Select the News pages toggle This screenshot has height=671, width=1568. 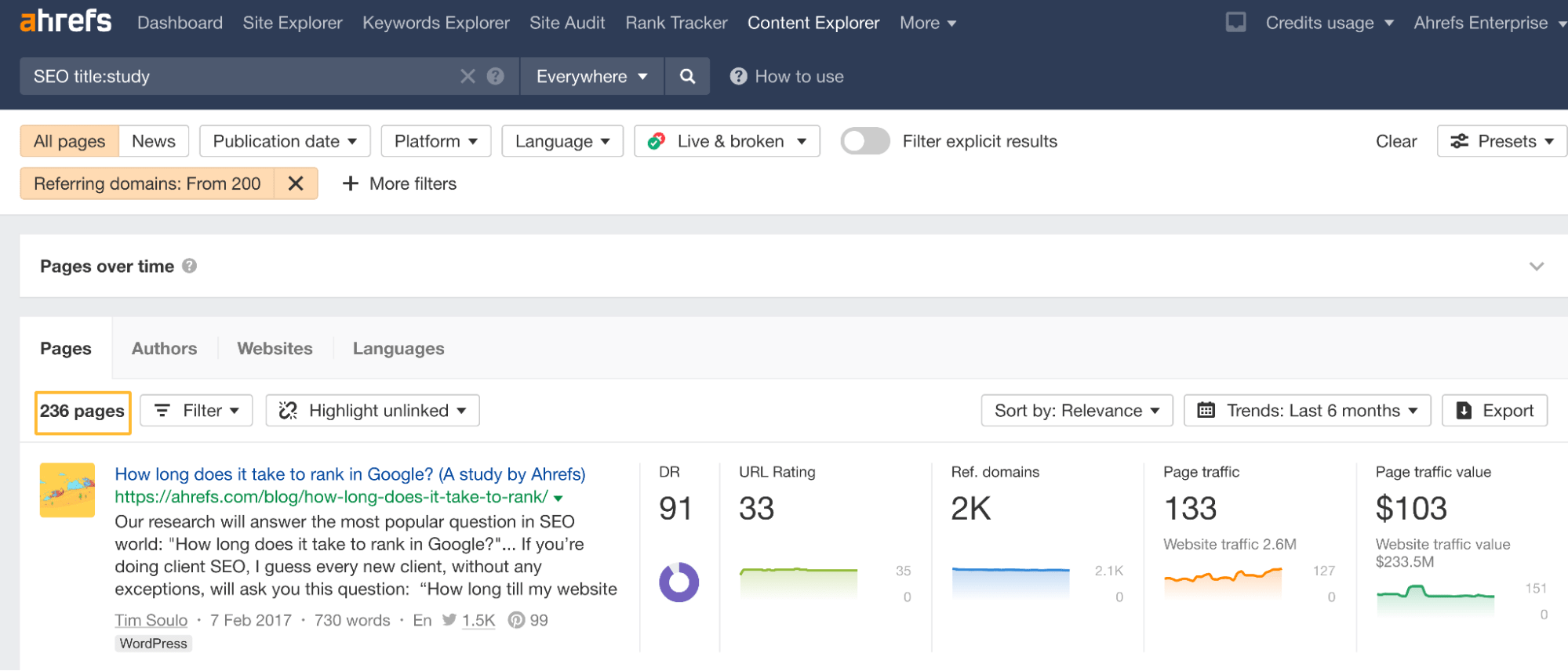click(x=154, y=141)
